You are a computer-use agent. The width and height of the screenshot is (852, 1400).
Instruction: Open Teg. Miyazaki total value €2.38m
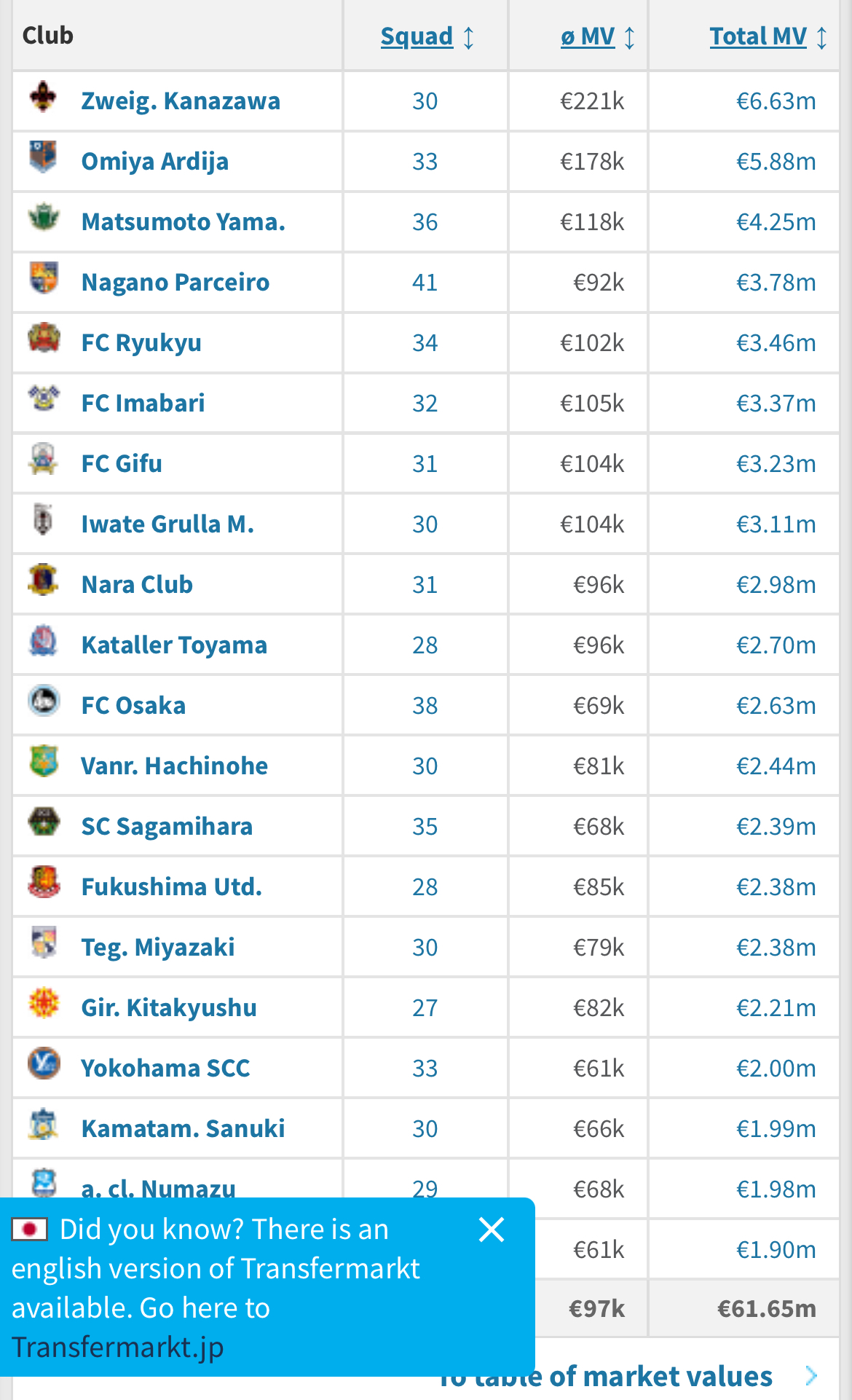pyautogui.click(x=776, y=947)
